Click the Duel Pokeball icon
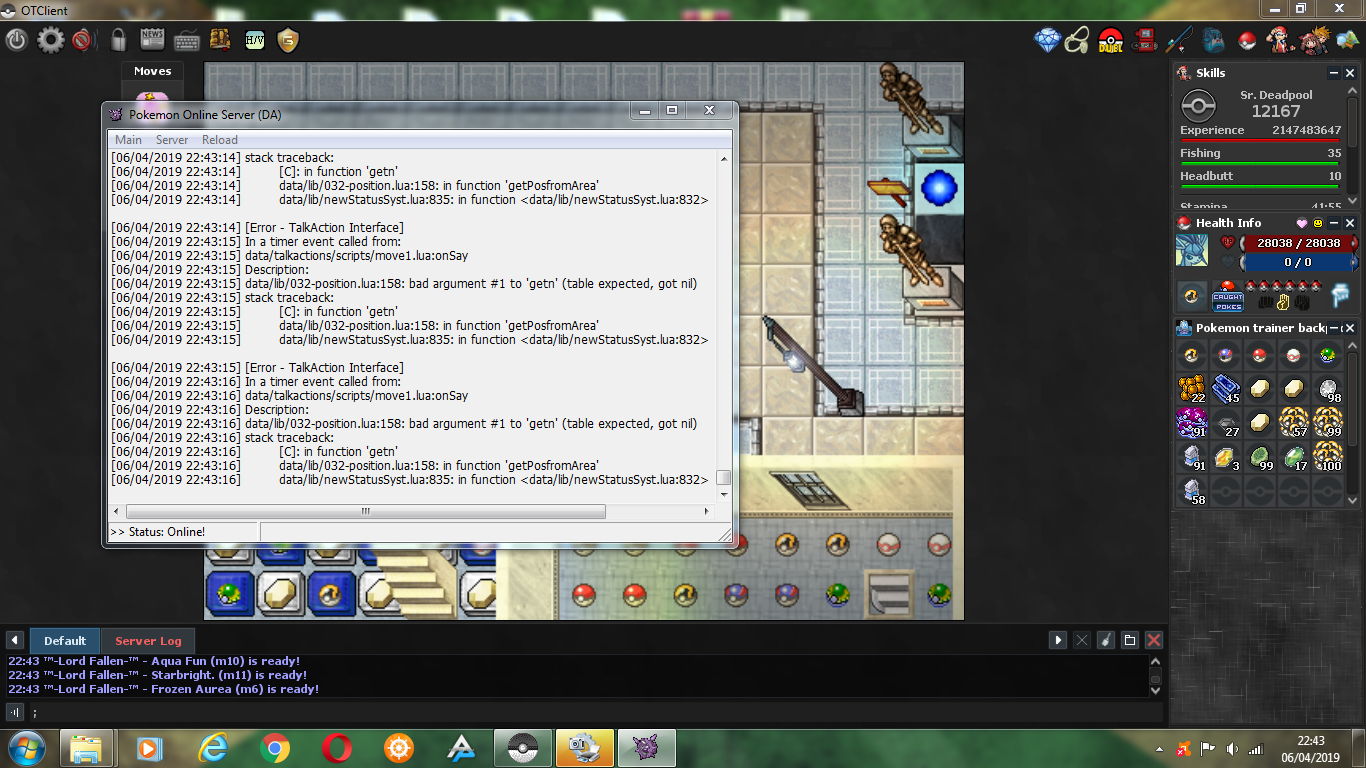Image resolution: width=1366 pixels, height=768 pixels. [x=1111, y=40]
